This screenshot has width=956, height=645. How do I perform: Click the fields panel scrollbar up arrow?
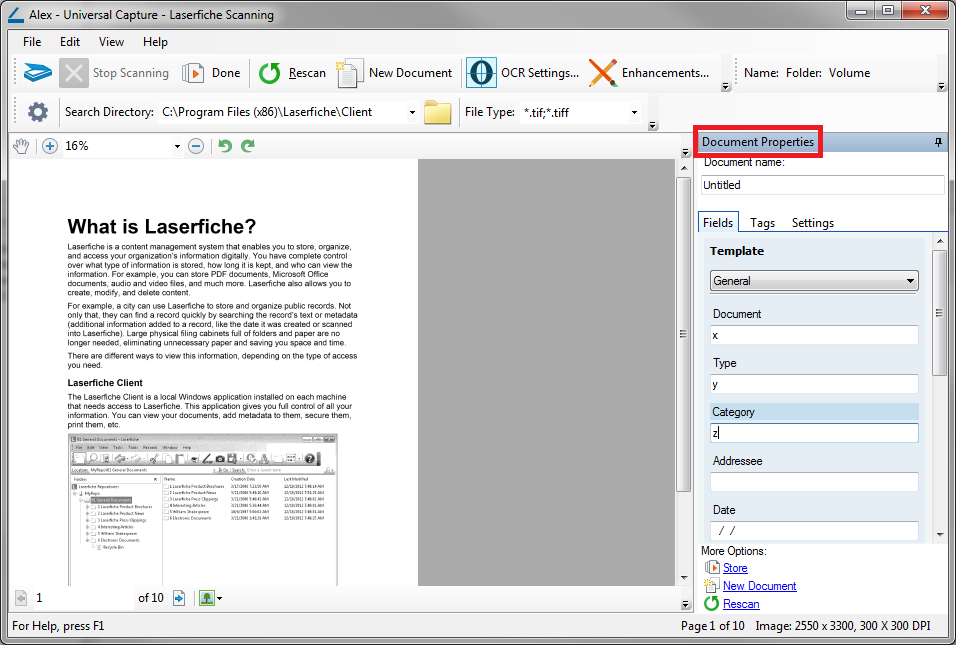940,241
